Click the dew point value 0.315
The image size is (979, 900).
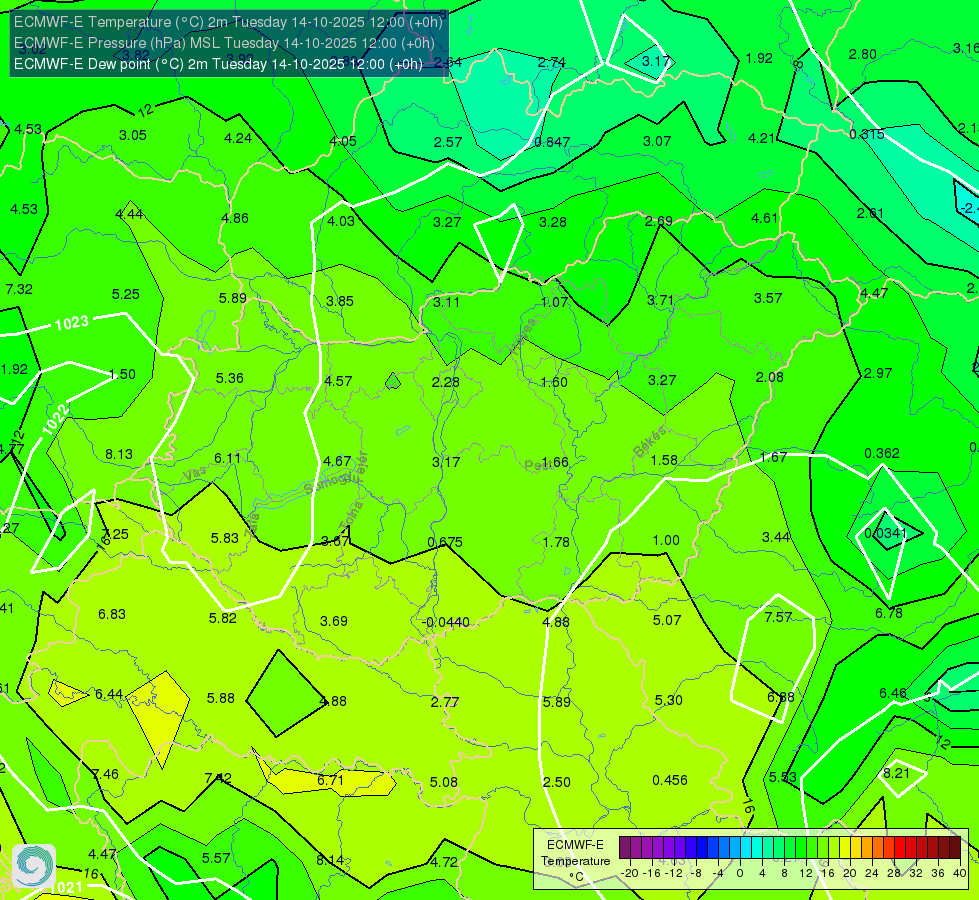point(867,134)
